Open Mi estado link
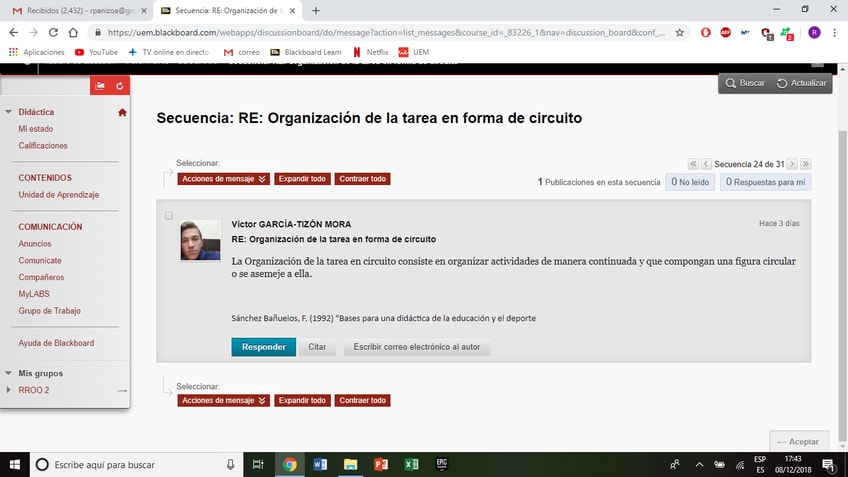The width and height of the screenshot is (848, 477). click(36, 129)
